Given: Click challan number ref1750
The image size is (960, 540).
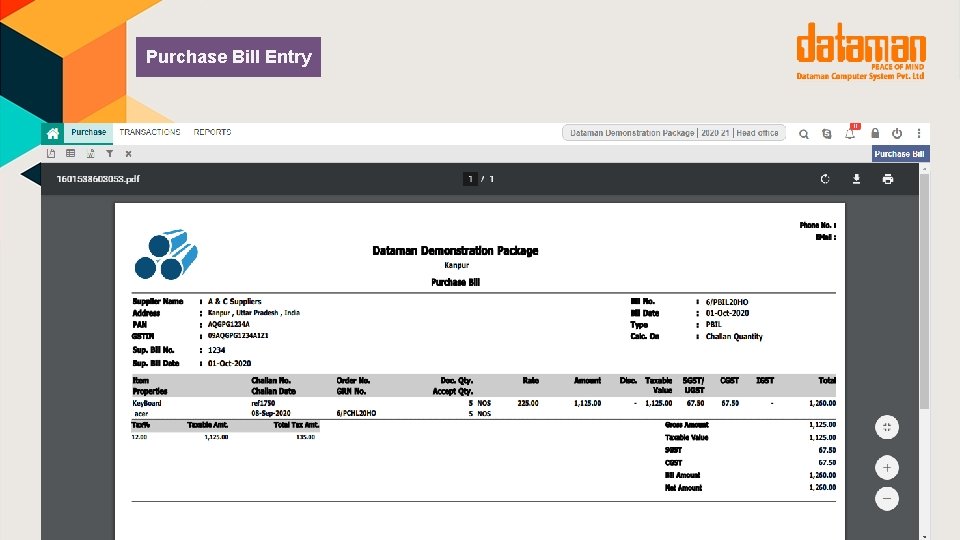Looking at the screenshot, I should coord(263,403).
